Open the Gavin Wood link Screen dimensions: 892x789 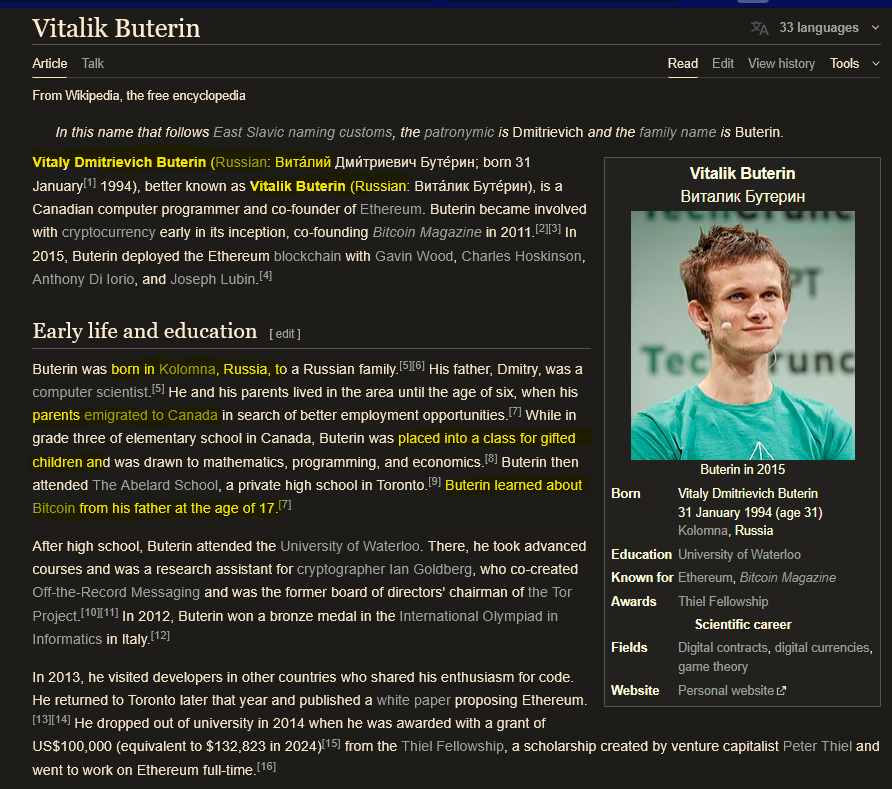[x=414, y=257]
